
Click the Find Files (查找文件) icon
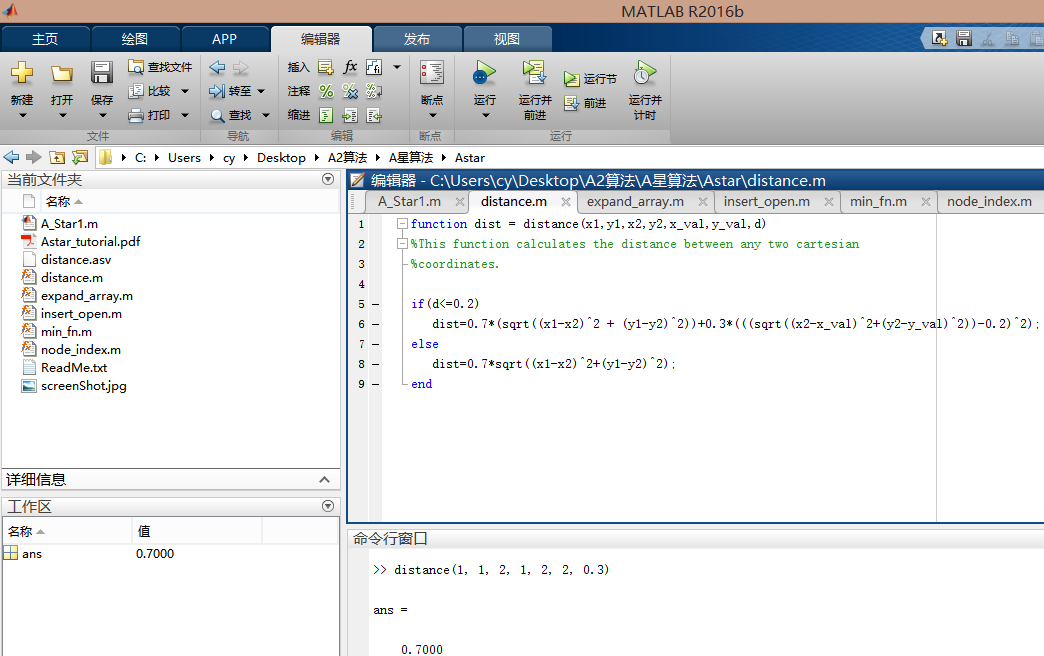137,67
